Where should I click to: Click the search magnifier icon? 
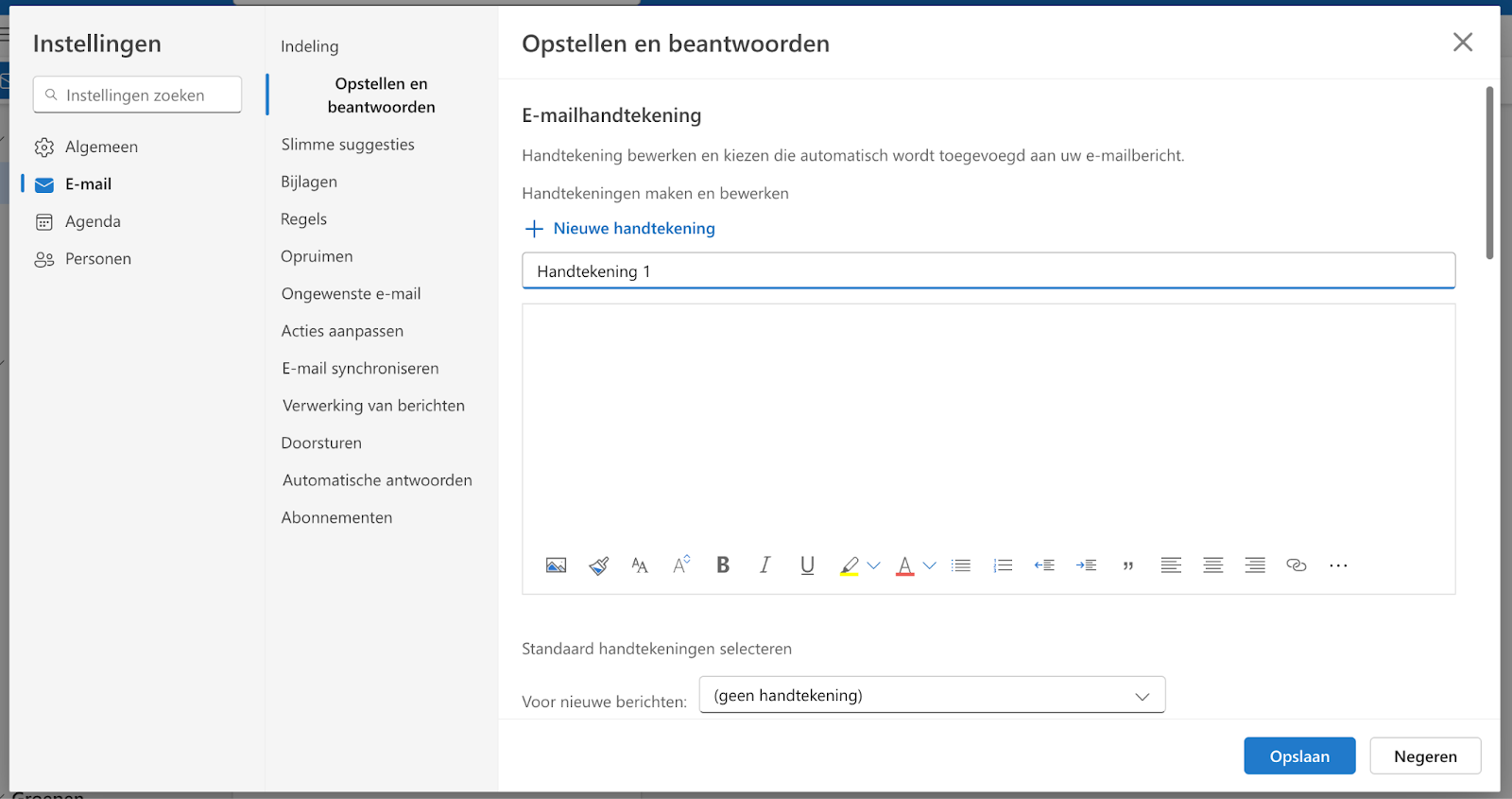pyautogui.click(x=51, y=95)
